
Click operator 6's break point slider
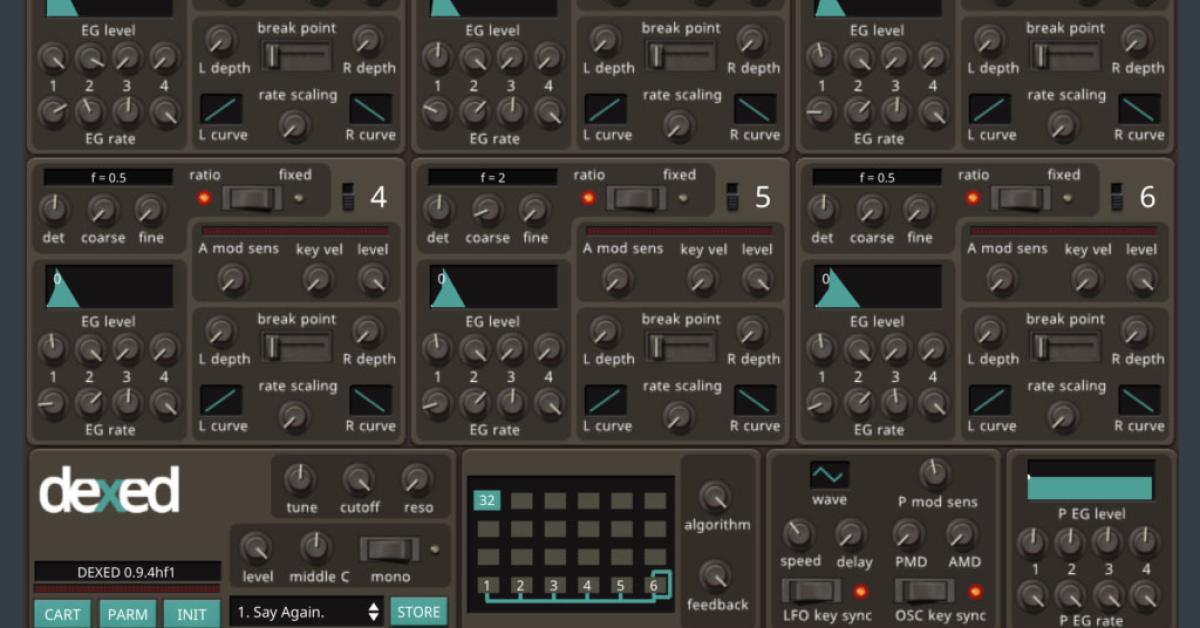tap(1066, 345)
